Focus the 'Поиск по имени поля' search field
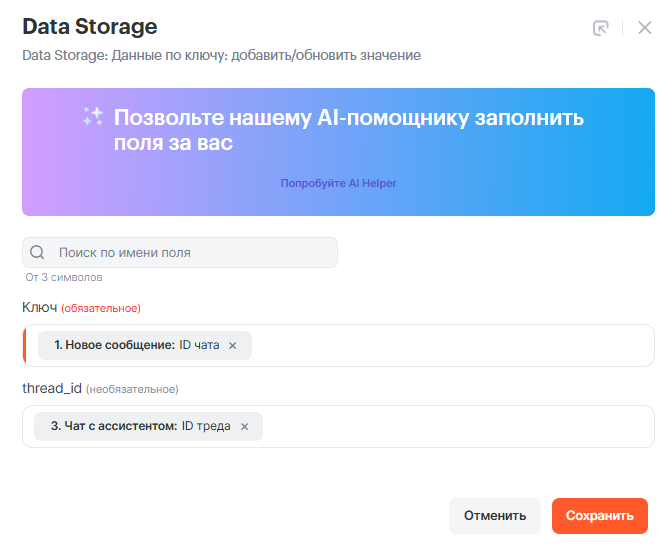This screenshot has width=672, height=549. [190, 253]
